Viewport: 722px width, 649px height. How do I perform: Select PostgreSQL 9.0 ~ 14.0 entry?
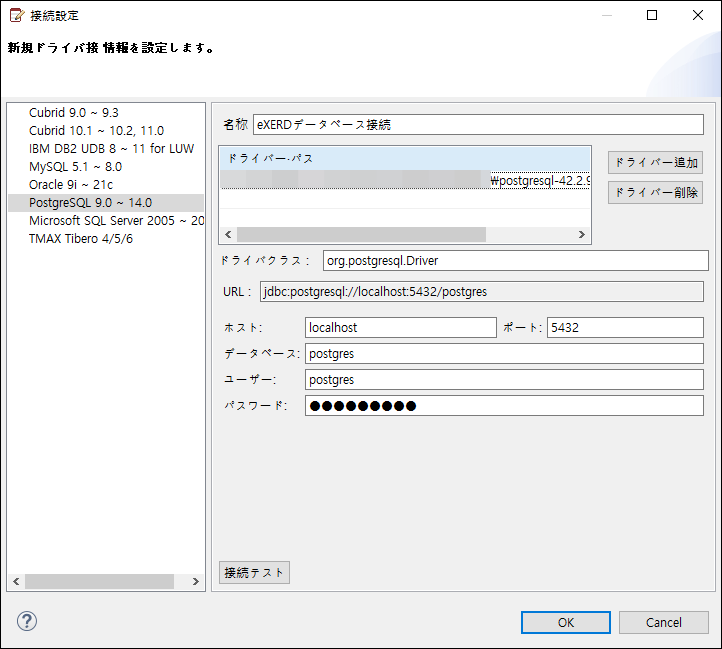click(106, 203)
